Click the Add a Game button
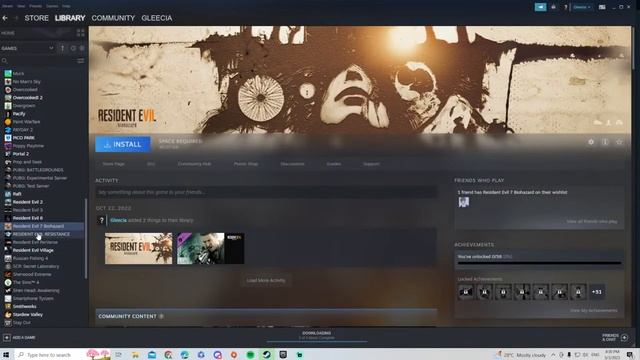 coord(19,338)
